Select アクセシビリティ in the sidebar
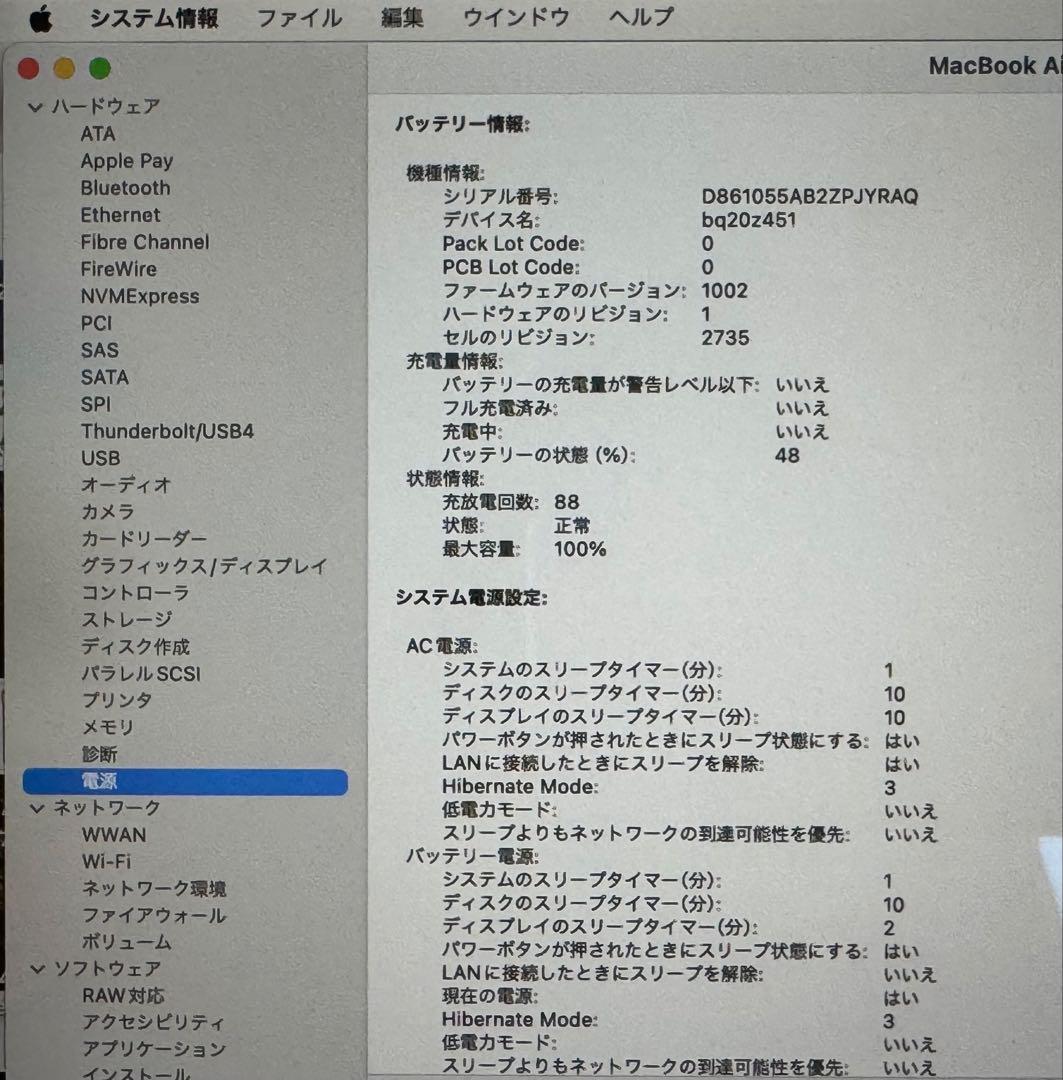The image size is (1063, 1080). 154,1023
